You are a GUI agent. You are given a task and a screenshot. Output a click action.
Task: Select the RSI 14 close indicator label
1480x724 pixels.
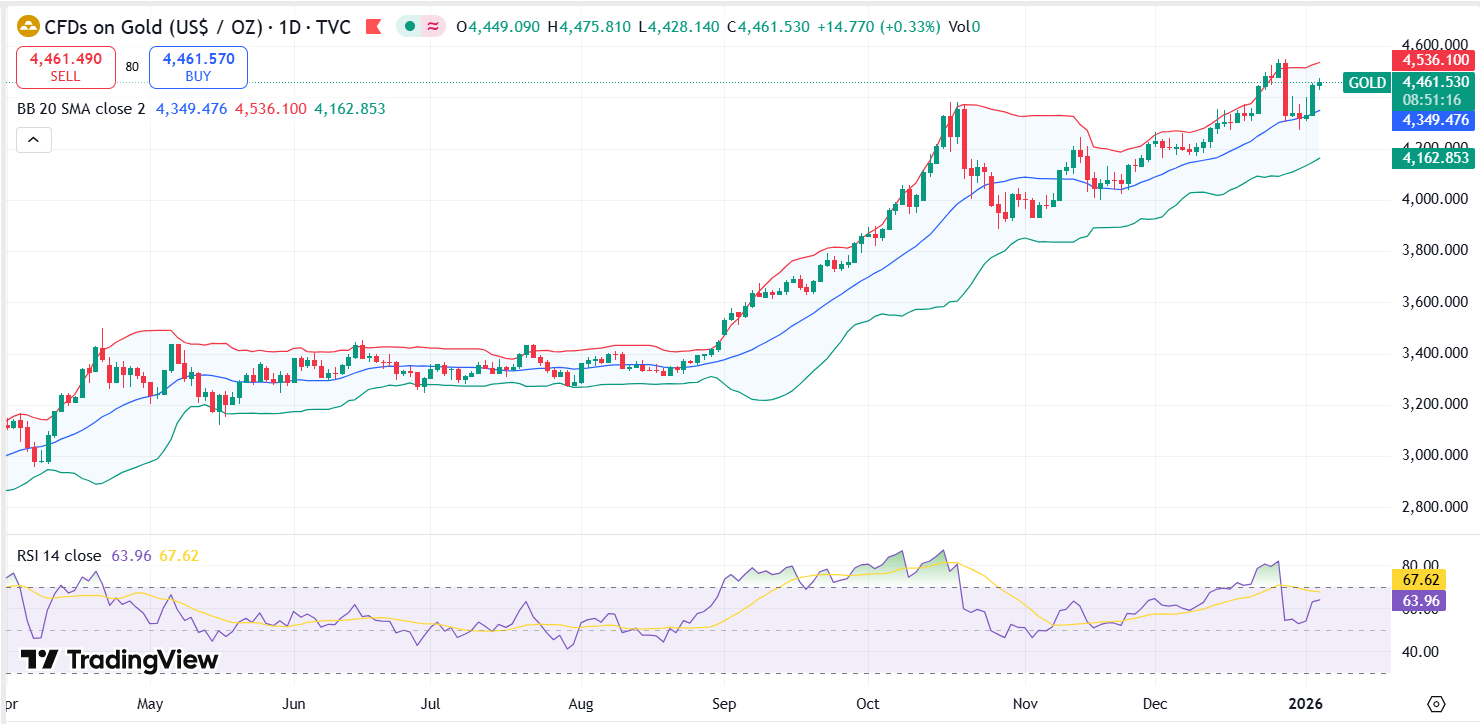click(x=57, y=555)
